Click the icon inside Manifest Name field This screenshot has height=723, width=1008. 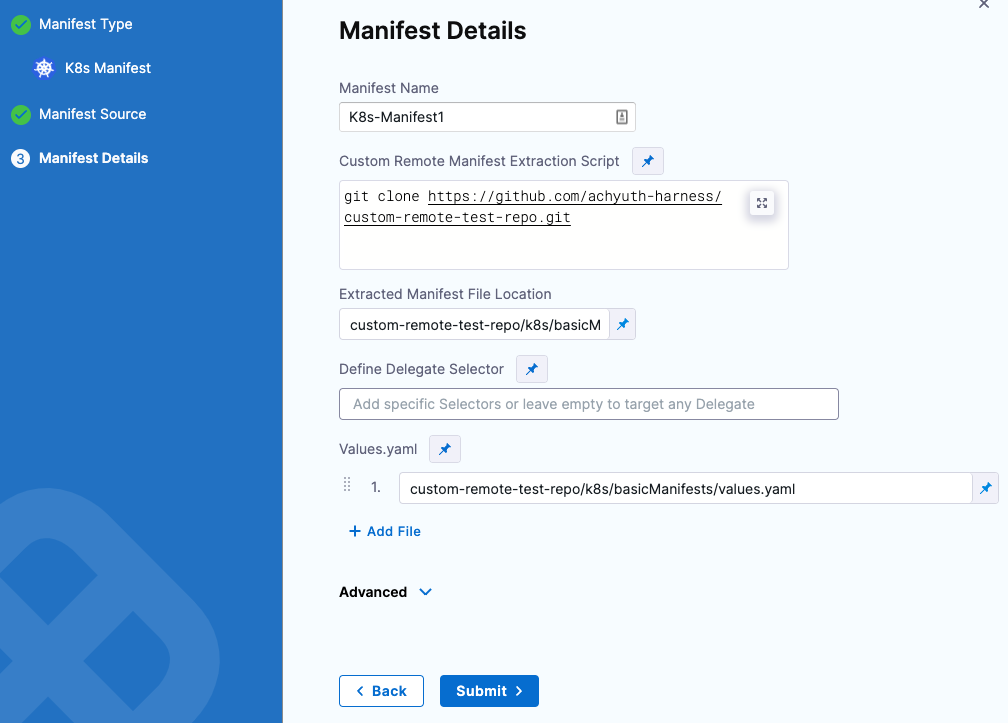coord(621,117)
